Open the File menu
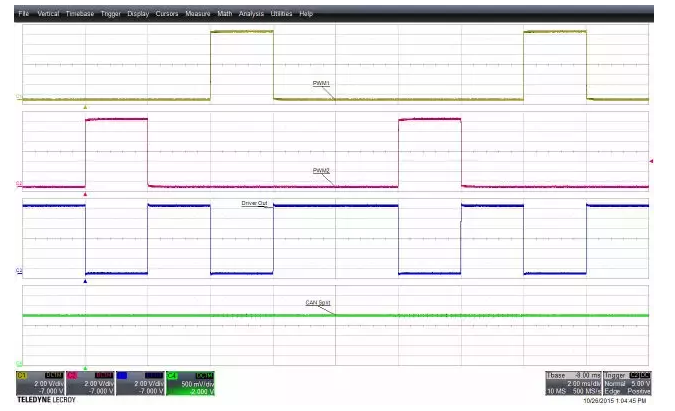675x411 pixels. (23, 14)
